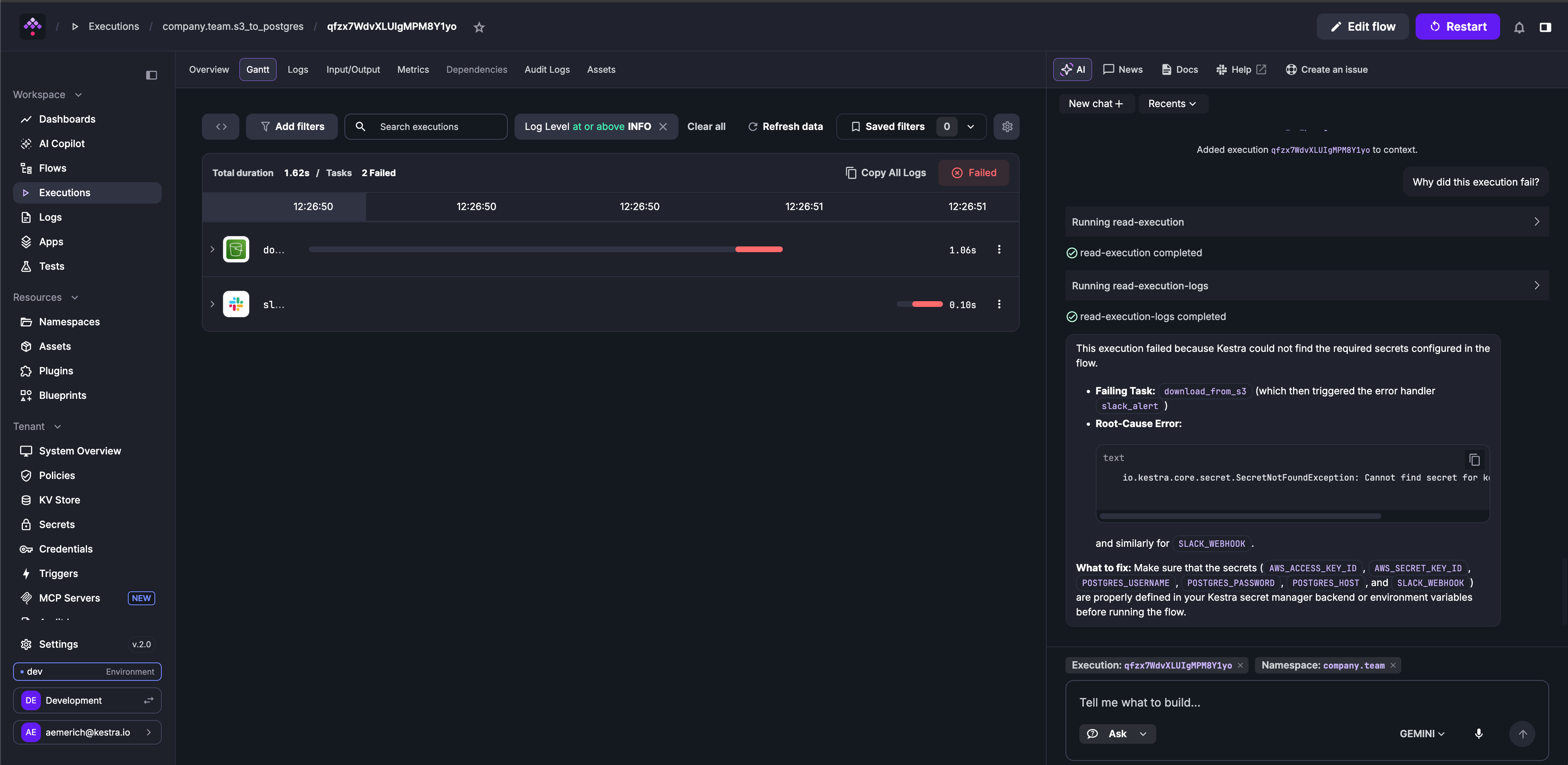Open Policies page
1568x765 pixels.
[x=87, y=475]
